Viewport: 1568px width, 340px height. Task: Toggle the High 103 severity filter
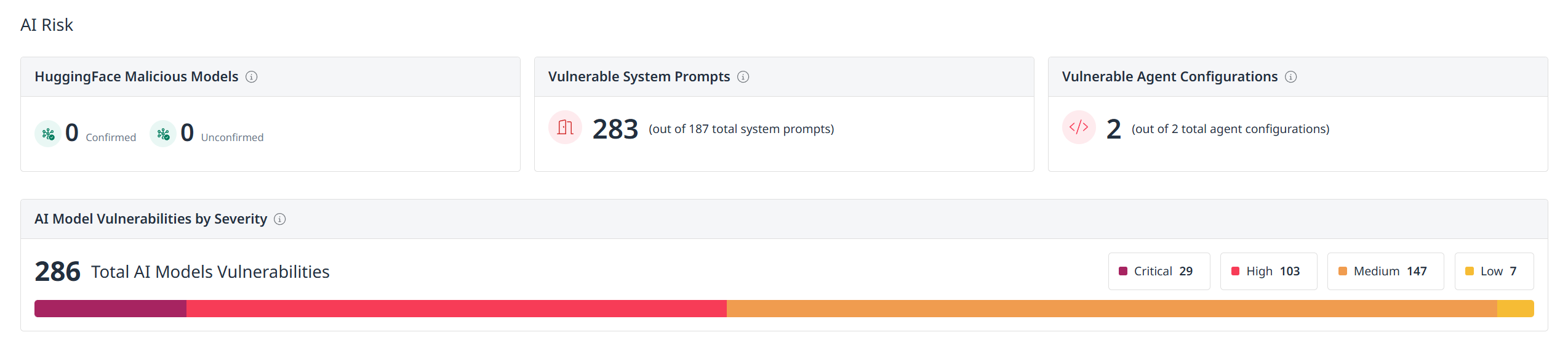[1268, 271]
